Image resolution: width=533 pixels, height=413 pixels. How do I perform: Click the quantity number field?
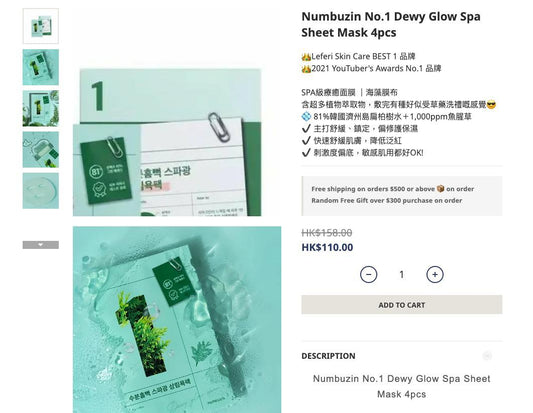401,274
